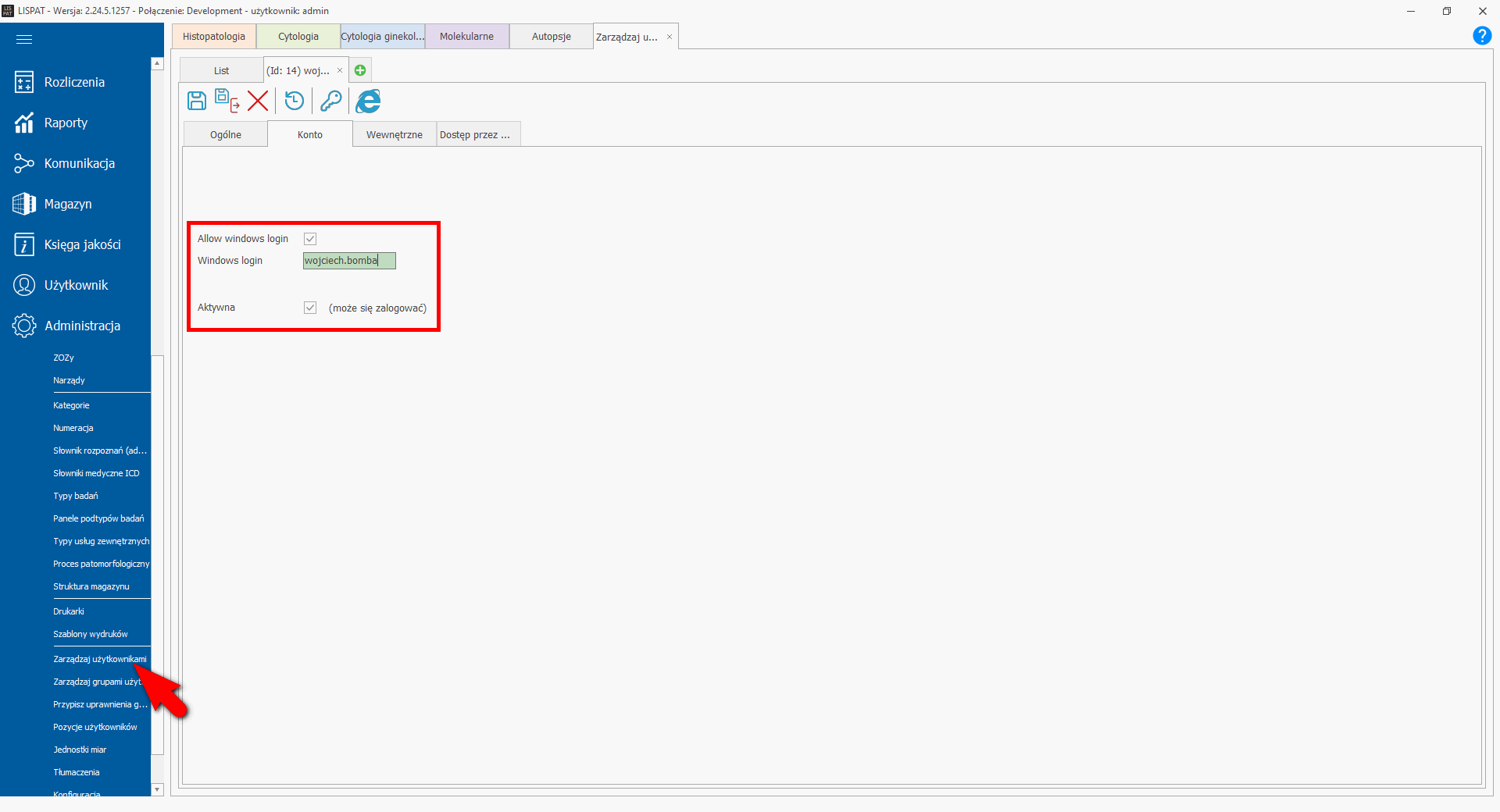Click the history clock icon
The height and width of the screenshot is (812, 1500).
[x=295, y=101]
